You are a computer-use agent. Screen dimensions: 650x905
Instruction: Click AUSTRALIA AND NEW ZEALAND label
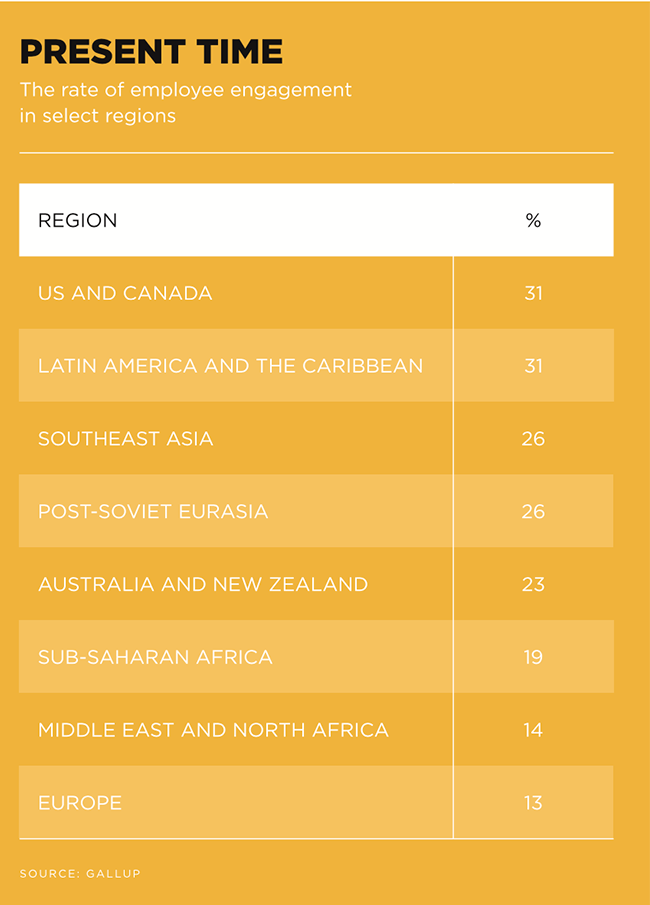tap(203, 584)
